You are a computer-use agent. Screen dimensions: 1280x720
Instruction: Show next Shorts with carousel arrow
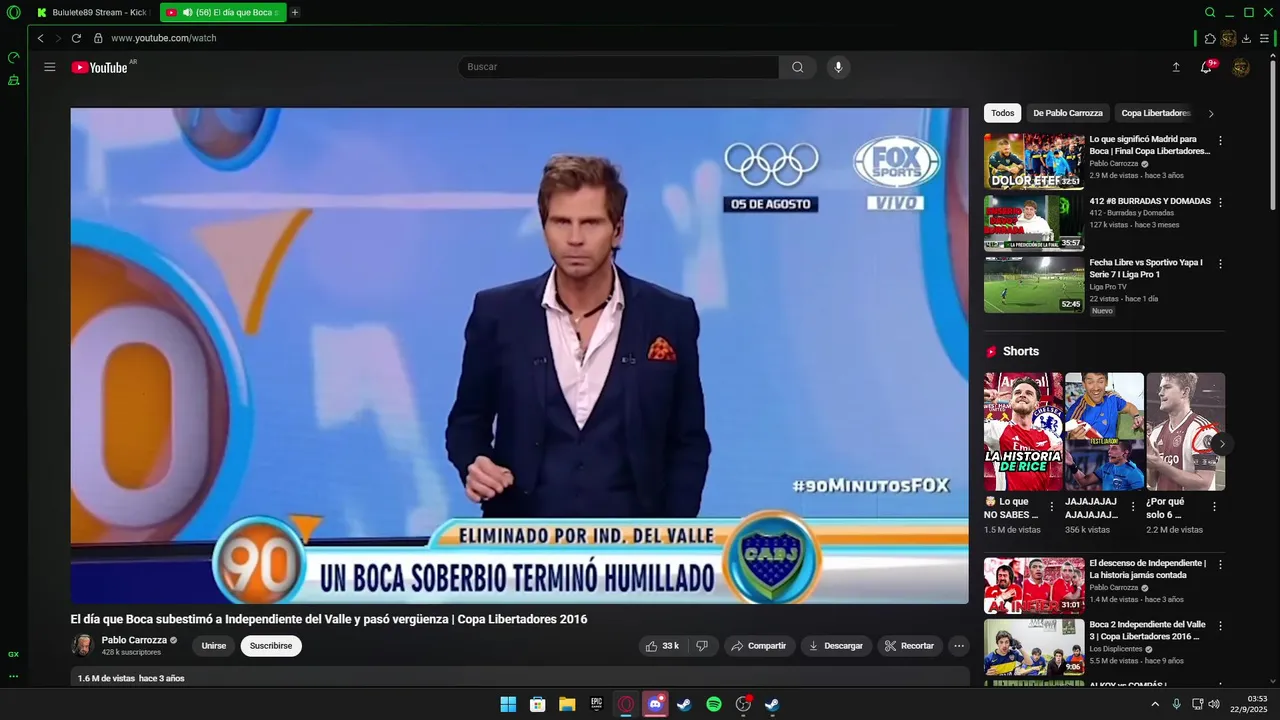click(1221, 443)
